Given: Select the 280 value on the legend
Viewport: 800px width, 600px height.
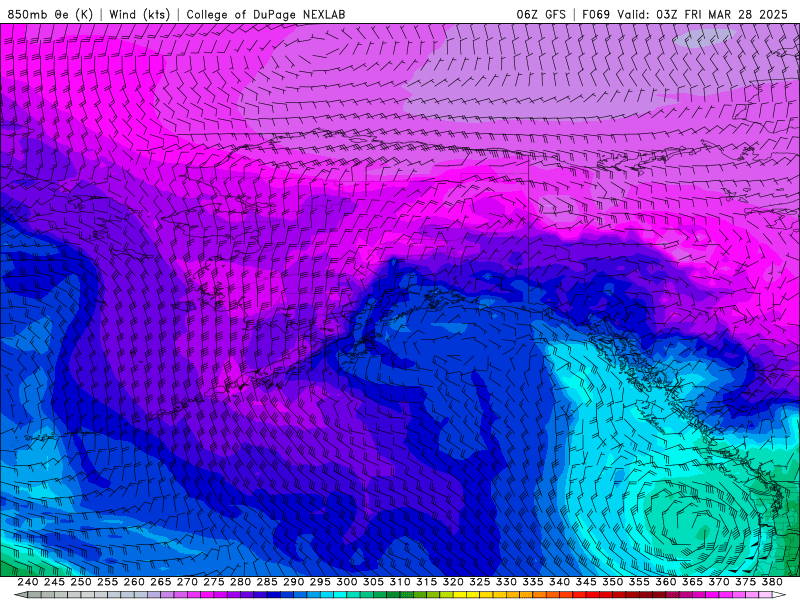Looking at the screenshot, I should [240, 582].
